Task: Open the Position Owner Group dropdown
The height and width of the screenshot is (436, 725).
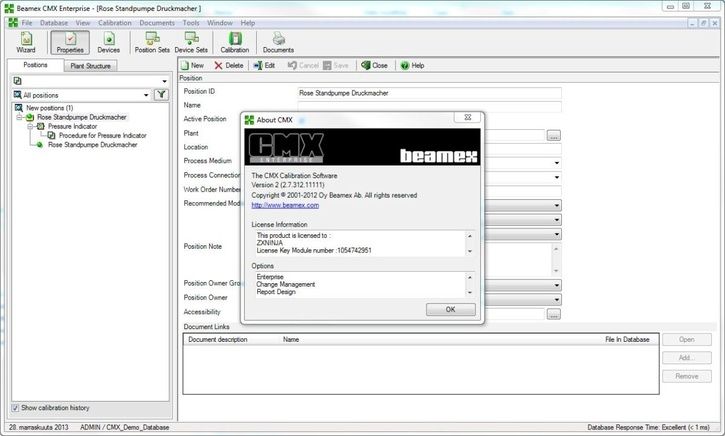Action: [x=557, y=285]
